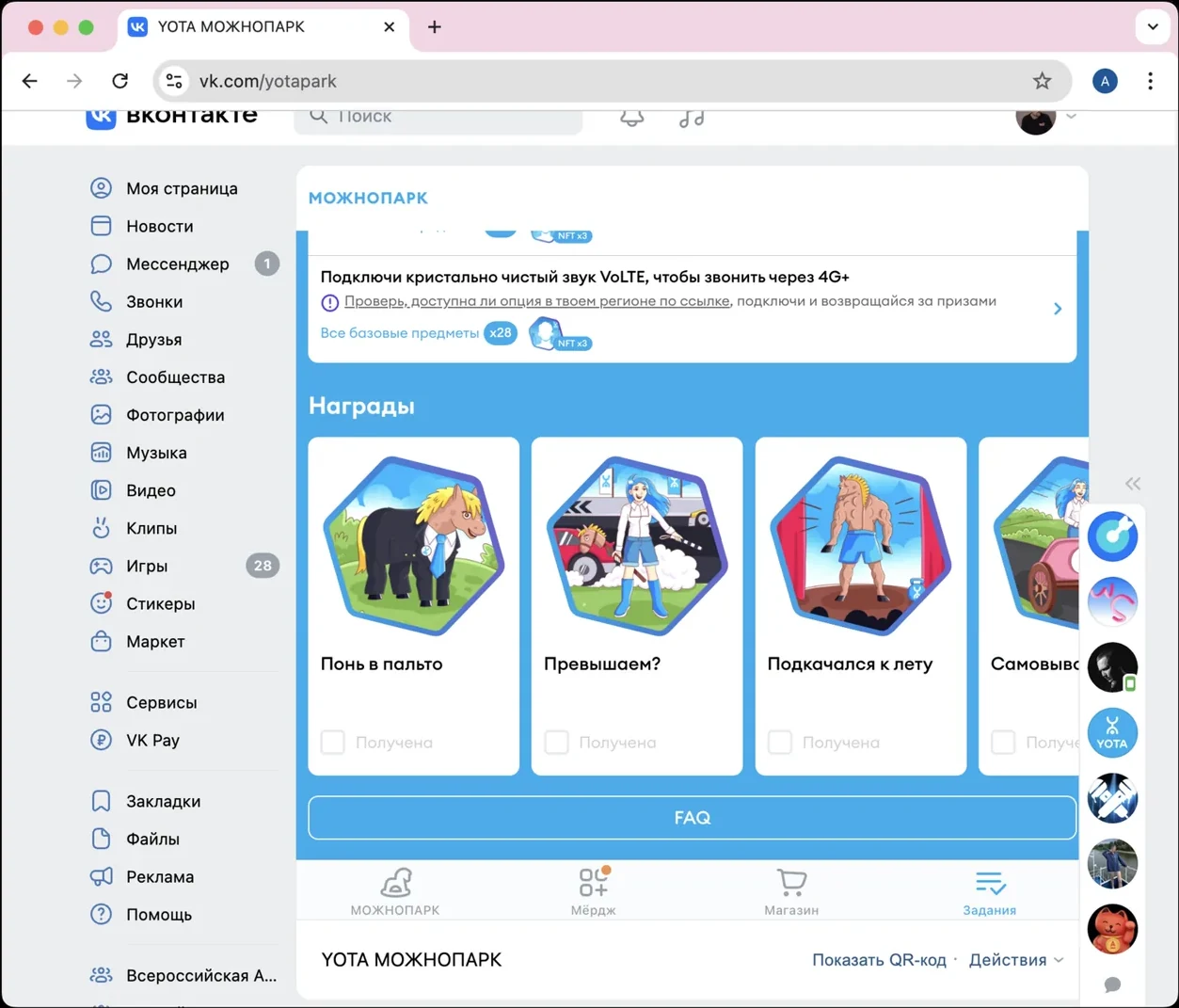Screen dimensions: 1179x1008
Task: Check Получена under Понь в пальто
Action: click(332, 742)
